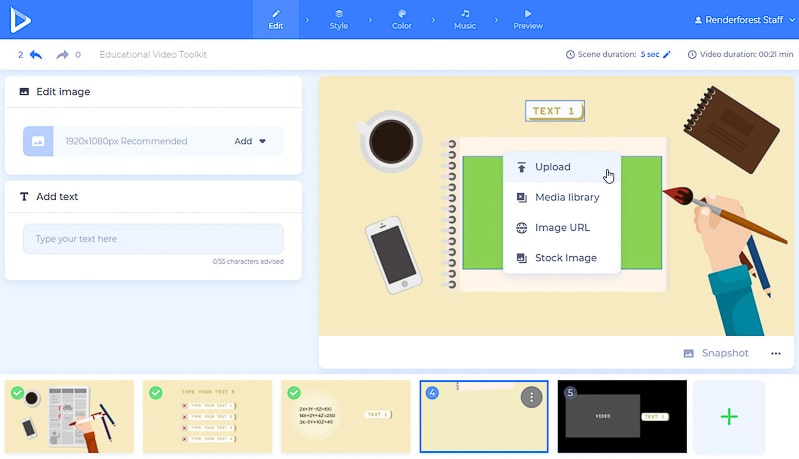The height and width of the screenshot is (459, 799).
Task: Open scene 4 three-dot options button
Action: [531, 397]
